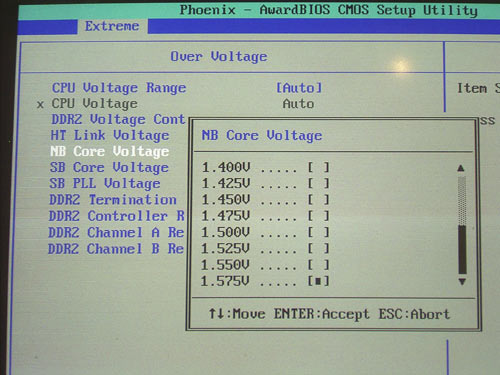Select the CPU Voltage Range setting
The width and height of the screenshot is (500, 375).
[x=119, y=88]
